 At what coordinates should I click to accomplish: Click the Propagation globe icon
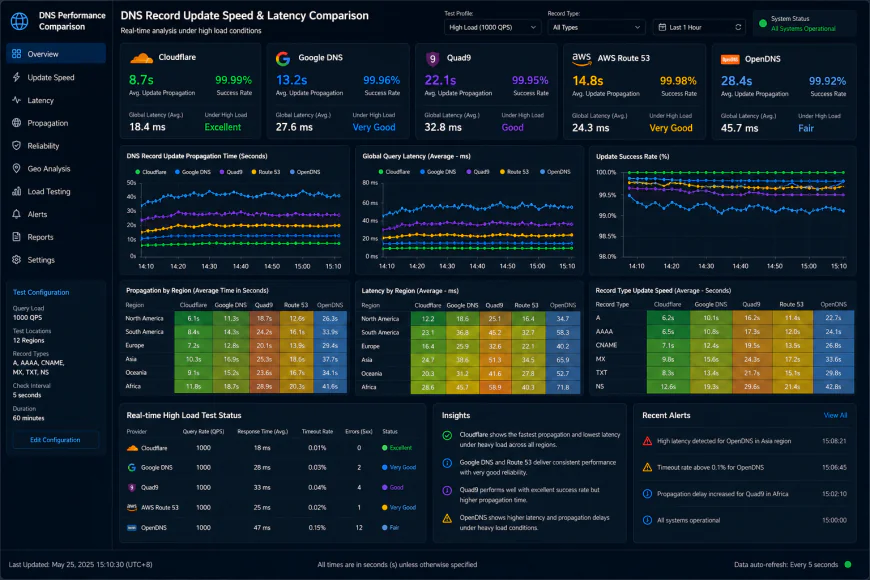tap(17, 123)
